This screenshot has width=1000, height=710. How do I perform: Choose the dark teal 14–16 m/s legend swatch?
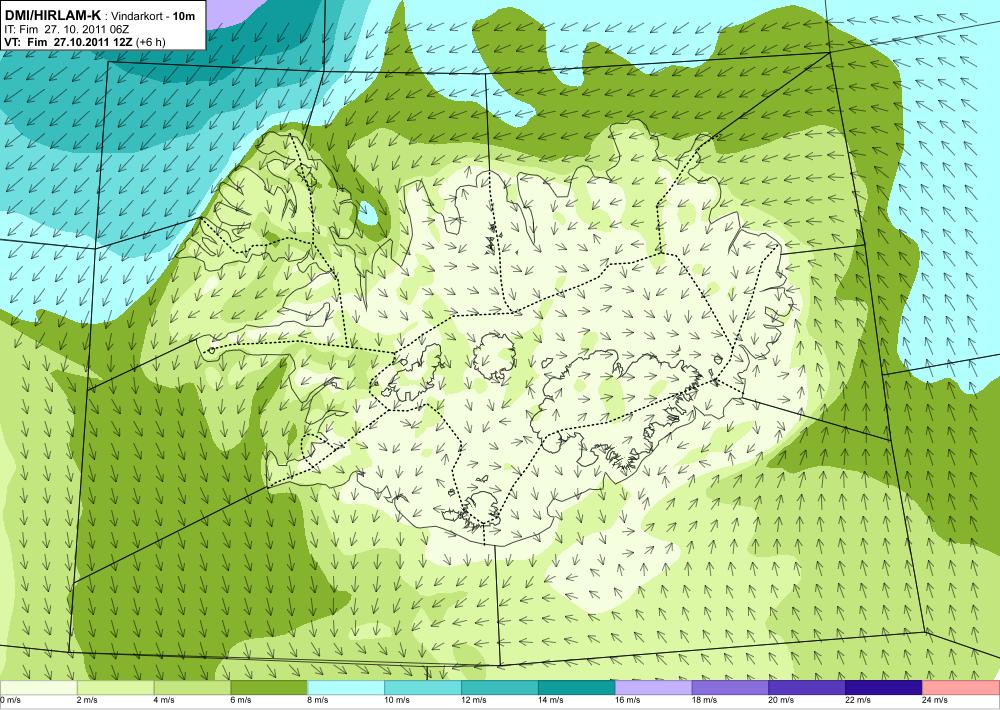[577, 688]
